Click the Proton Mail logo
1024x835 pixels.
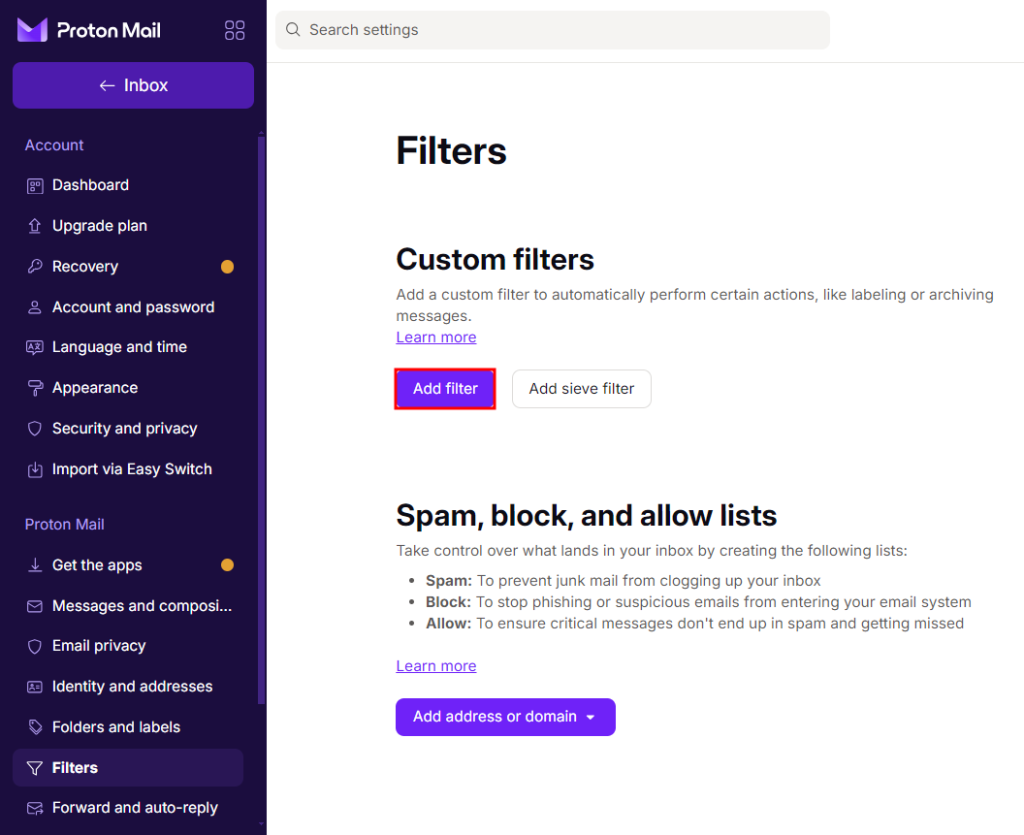(x=87, y=30)
